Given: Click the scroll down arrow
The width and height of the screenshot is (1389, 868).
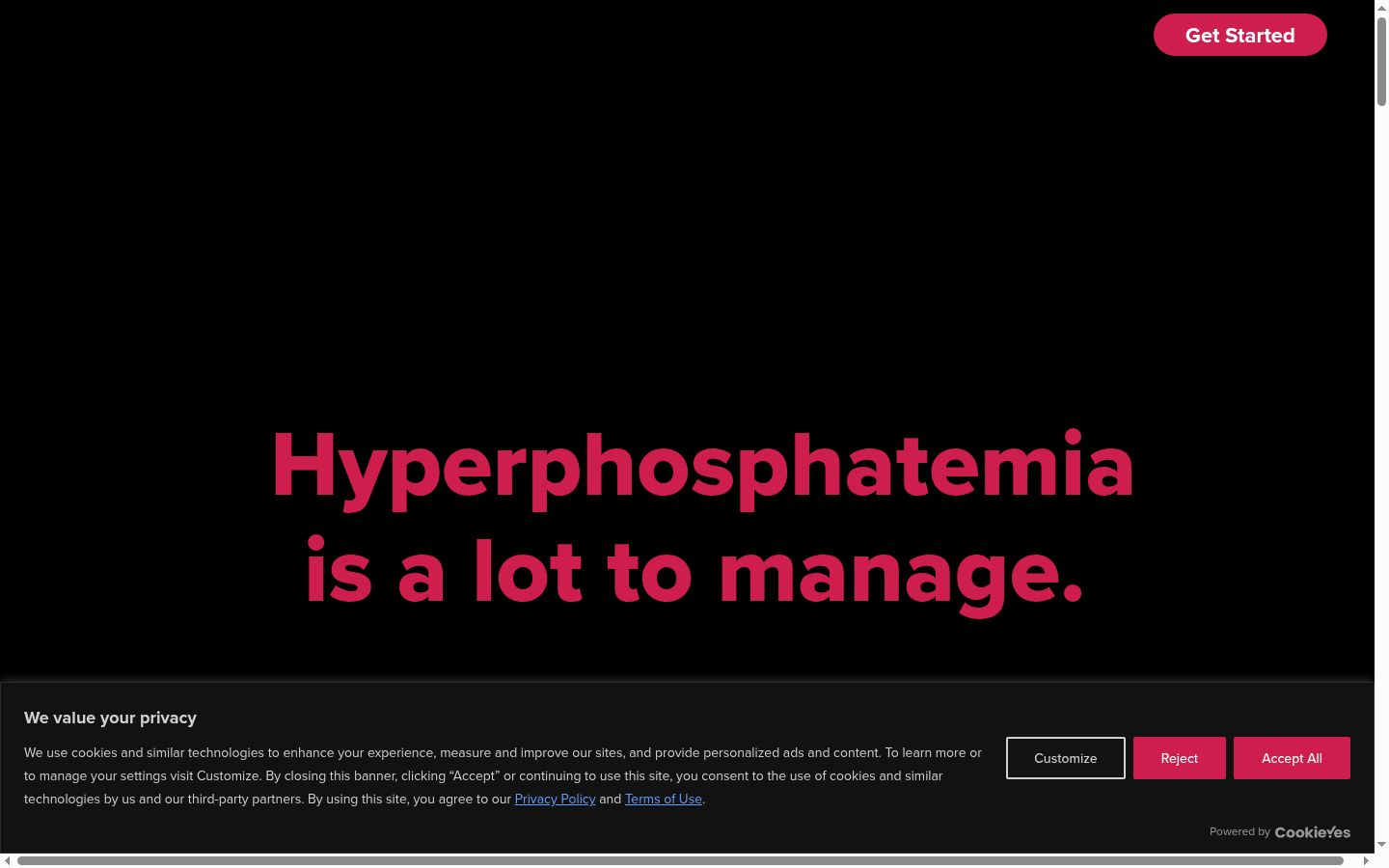Looking at the screenshot, I should pos(1381,845).
